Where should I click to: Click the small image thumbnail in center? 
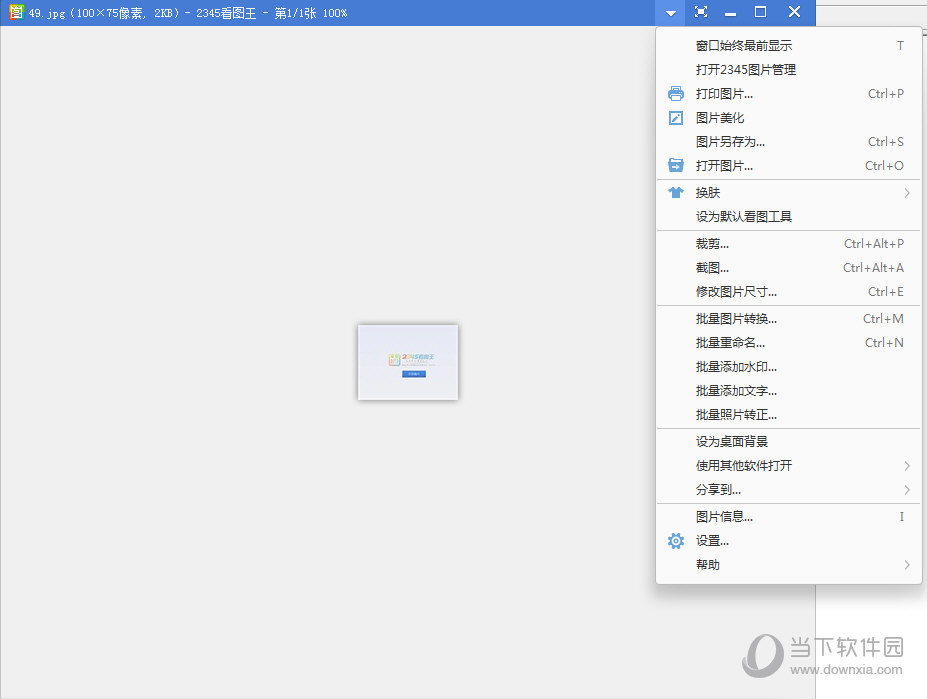(407, 362)
